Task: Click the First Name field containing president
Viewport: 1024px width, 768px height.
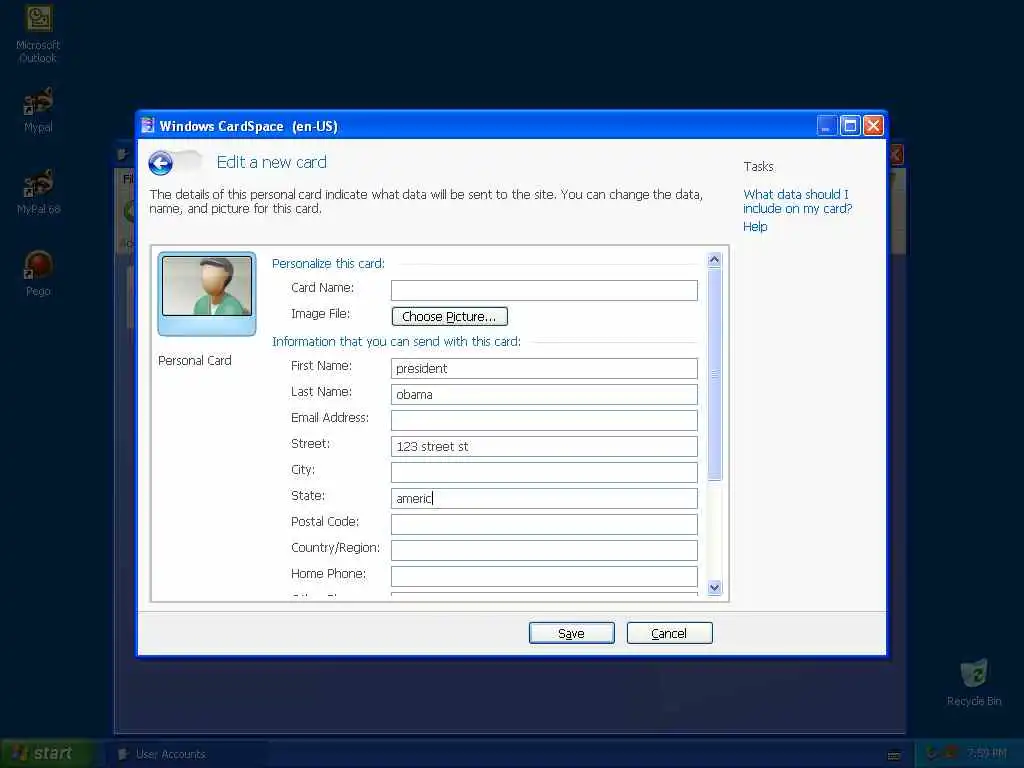Action: click(544, 368)
